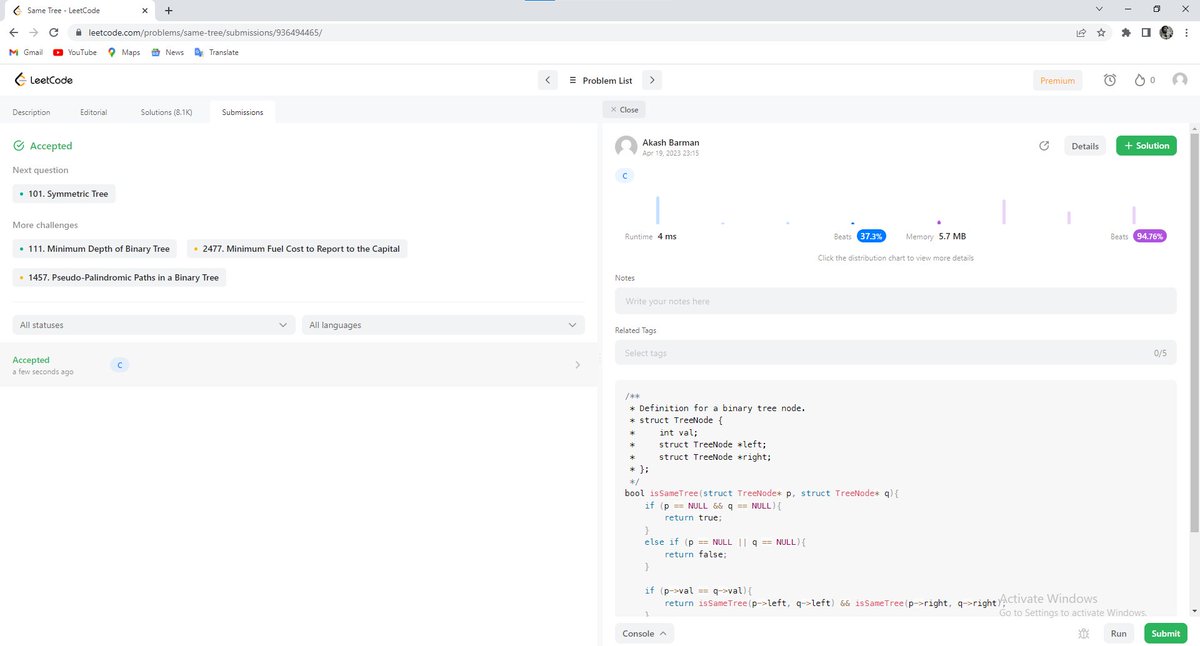Click the Beats 37.3% runtime badge
1200x646 pixels.
[x=871, y=237]
